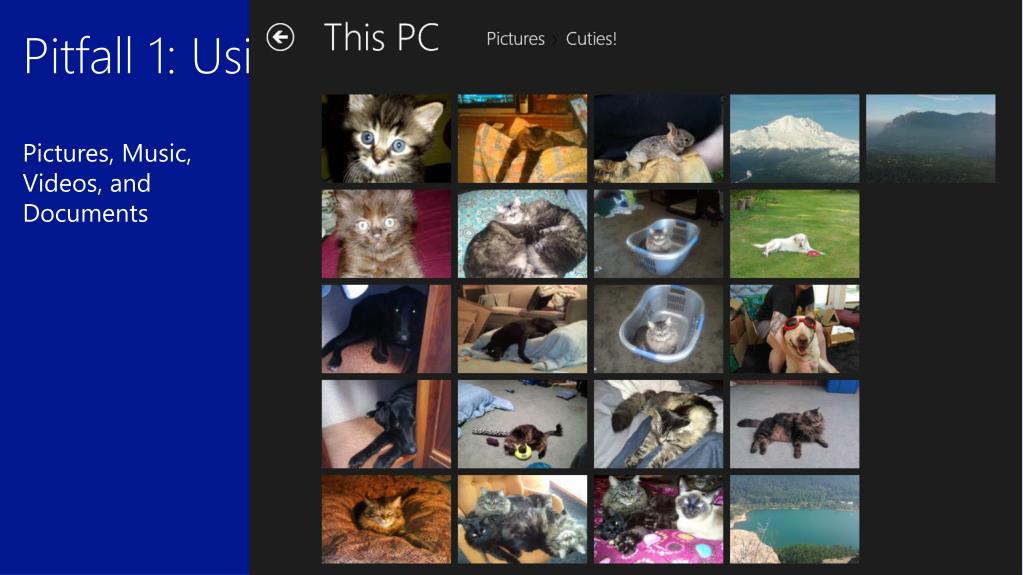Open the cat on orange striped blanket photo

pyautogui.click(x=522, y=138)
